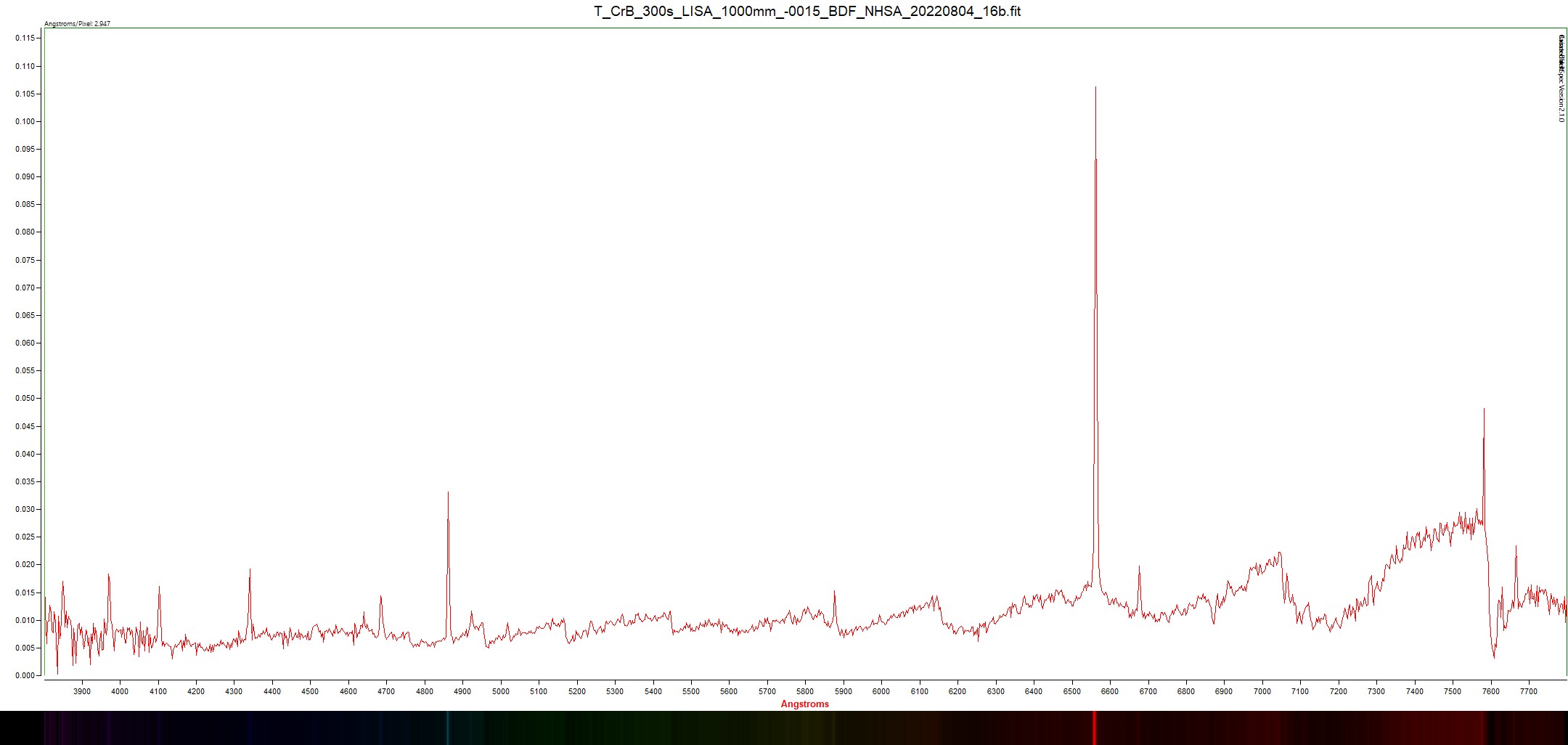Screen dimensions: 1568x745
Task: Click the peak near 5876 Angstroms
Action: tap(834, 593)
